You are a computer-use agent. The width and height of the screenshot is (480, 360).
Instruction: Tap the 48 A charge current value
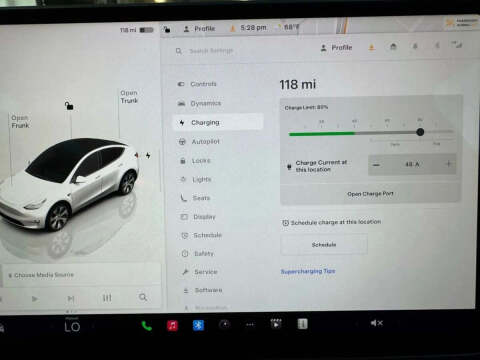click(x=412, y=164)
